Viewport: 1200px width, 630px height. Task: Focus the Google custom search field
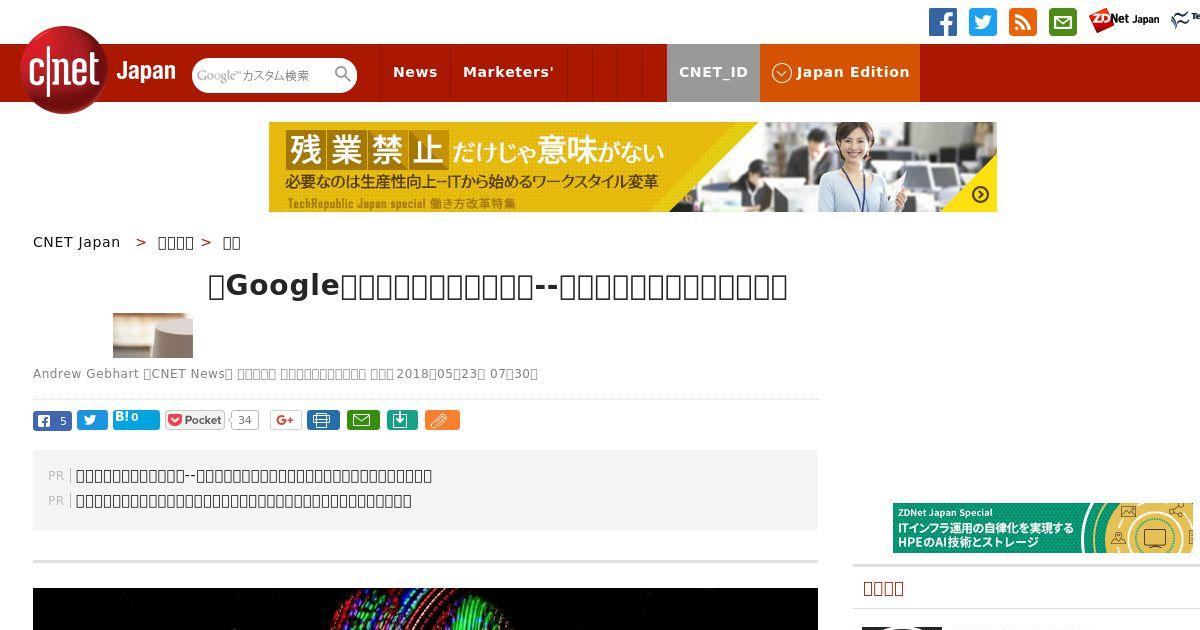pyautogui.click(x=263, y=75)
